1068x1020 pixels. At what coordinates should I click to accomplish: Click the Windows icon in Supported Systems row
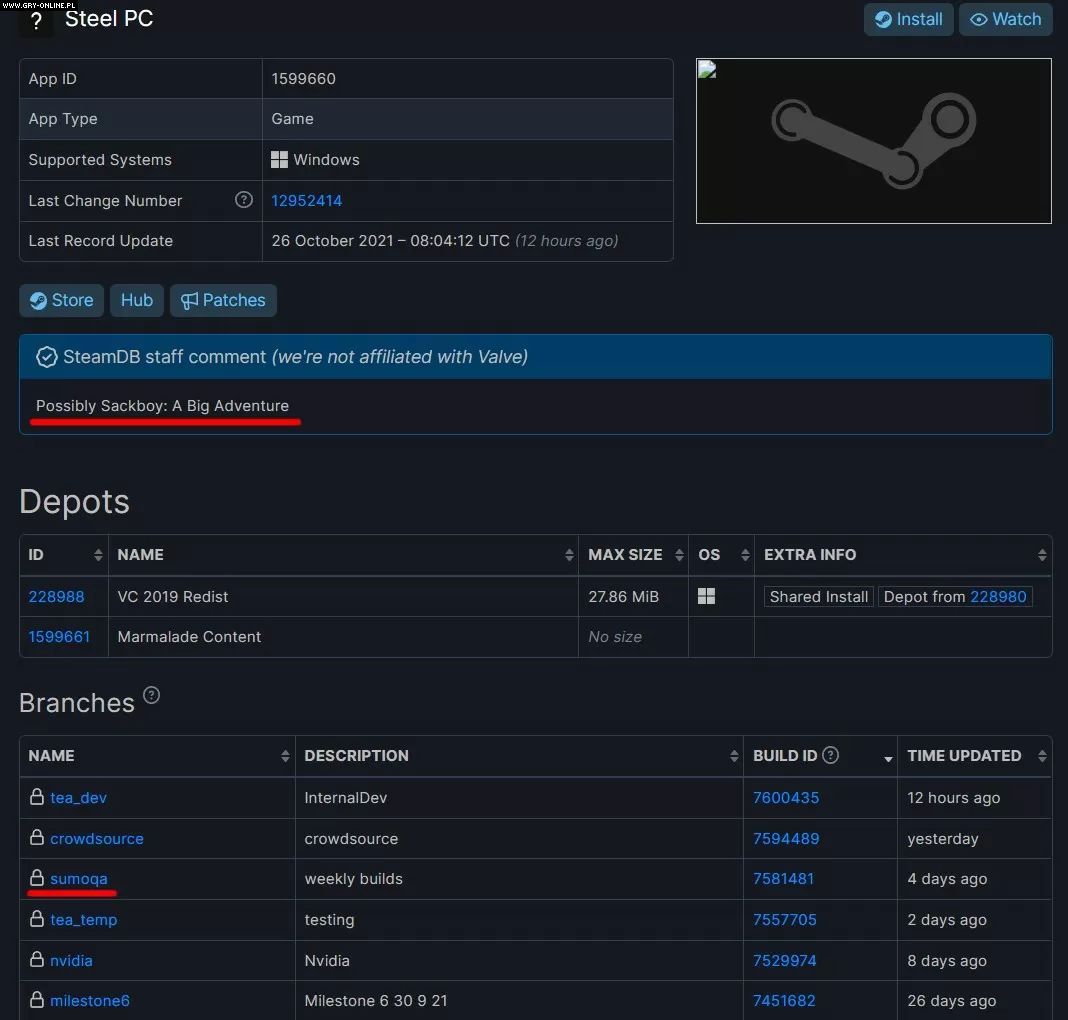point(280,160)
